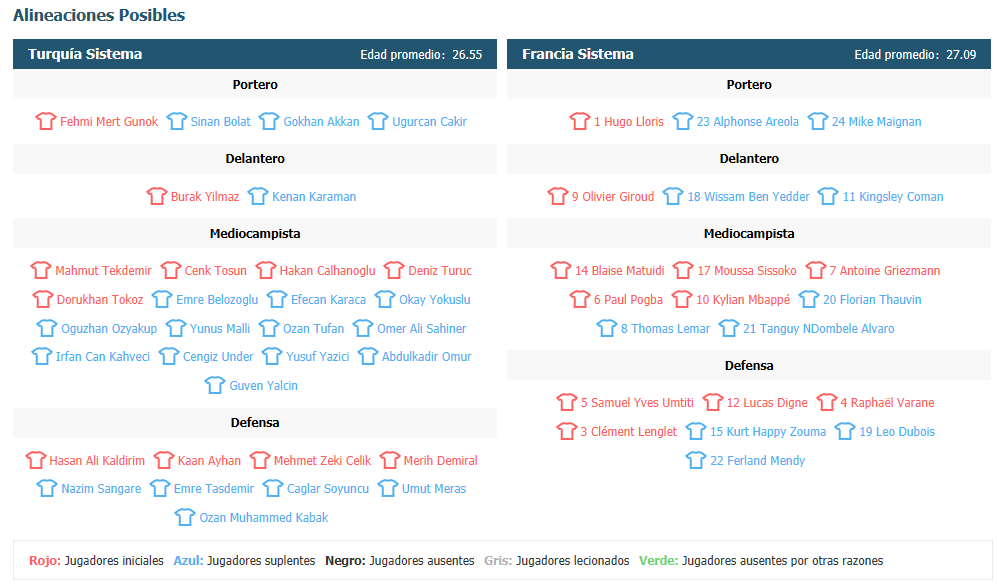Open Hakan Calhanoglu player link

327,270
